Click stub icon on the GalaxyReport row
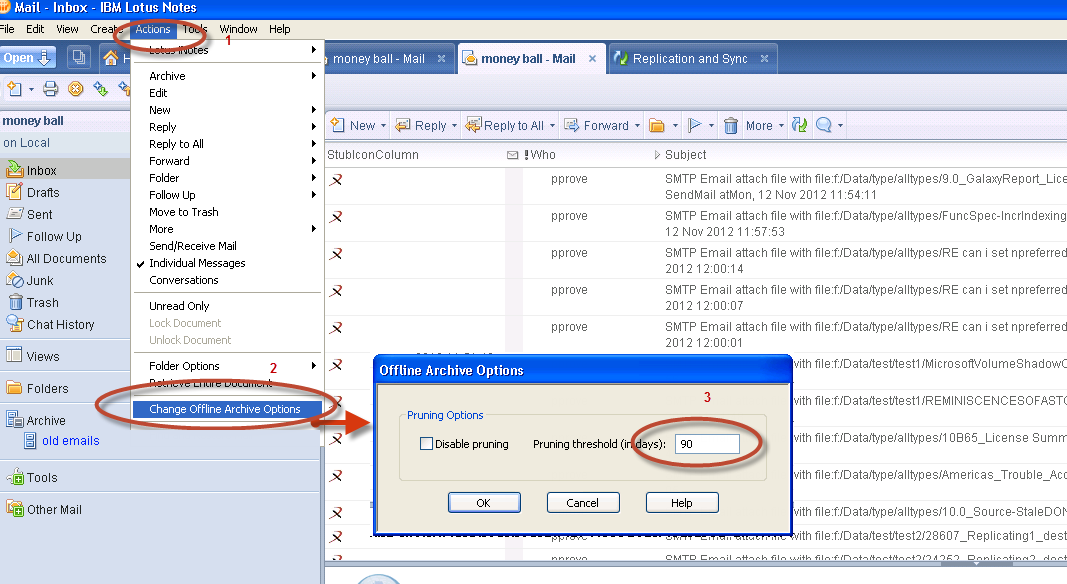 point(336,180)
